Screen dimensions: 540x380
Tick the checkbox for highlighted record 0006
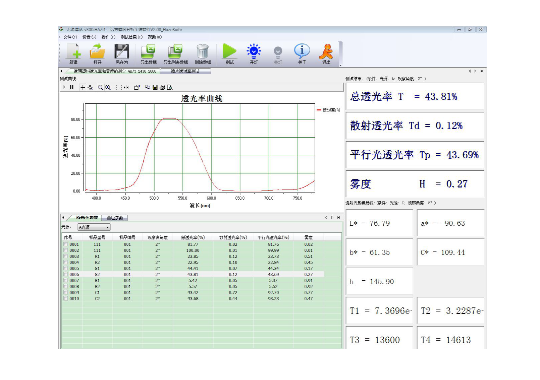[65, 275]
